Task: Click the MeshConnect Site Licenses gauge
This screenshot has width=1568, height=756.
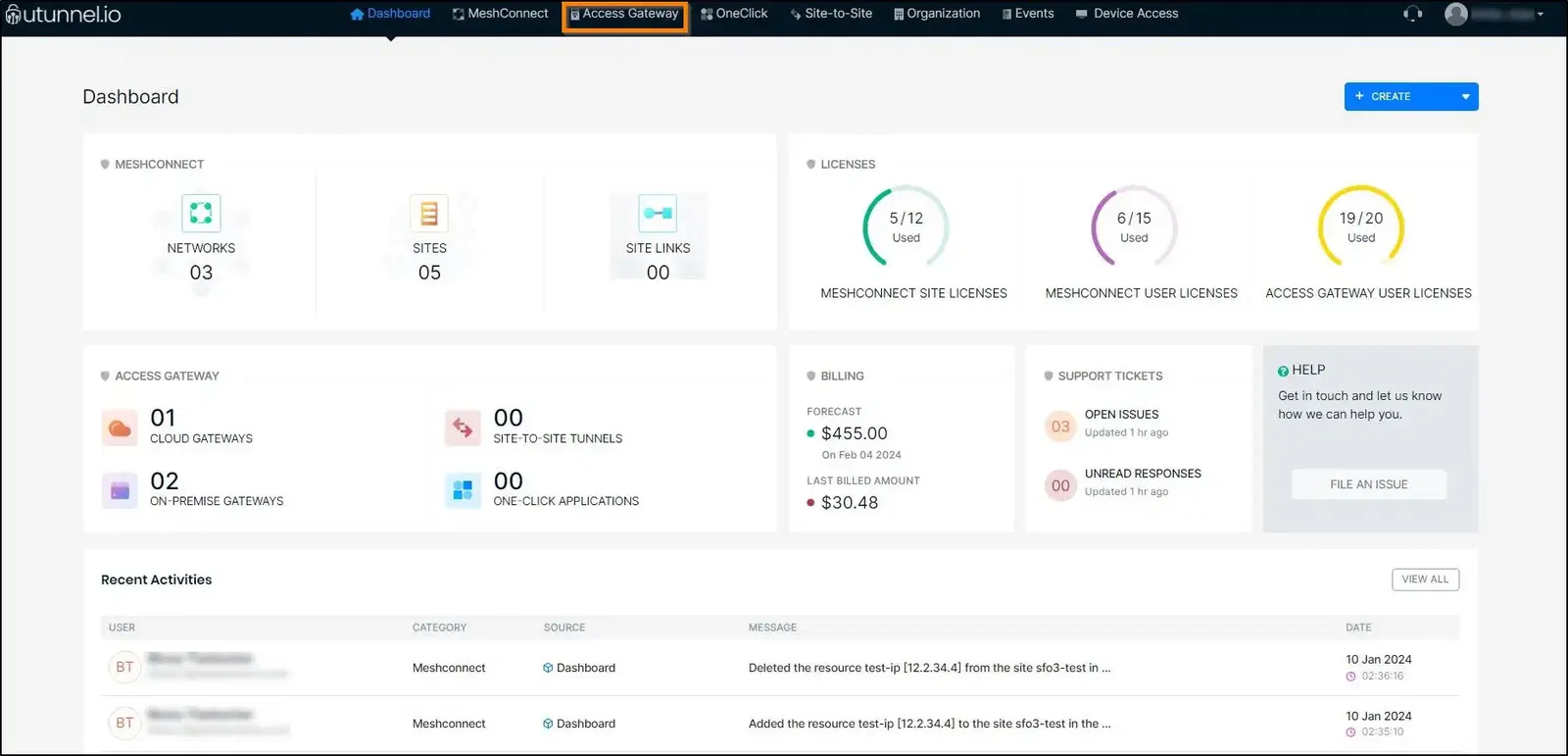Action: tap(906, 227)
